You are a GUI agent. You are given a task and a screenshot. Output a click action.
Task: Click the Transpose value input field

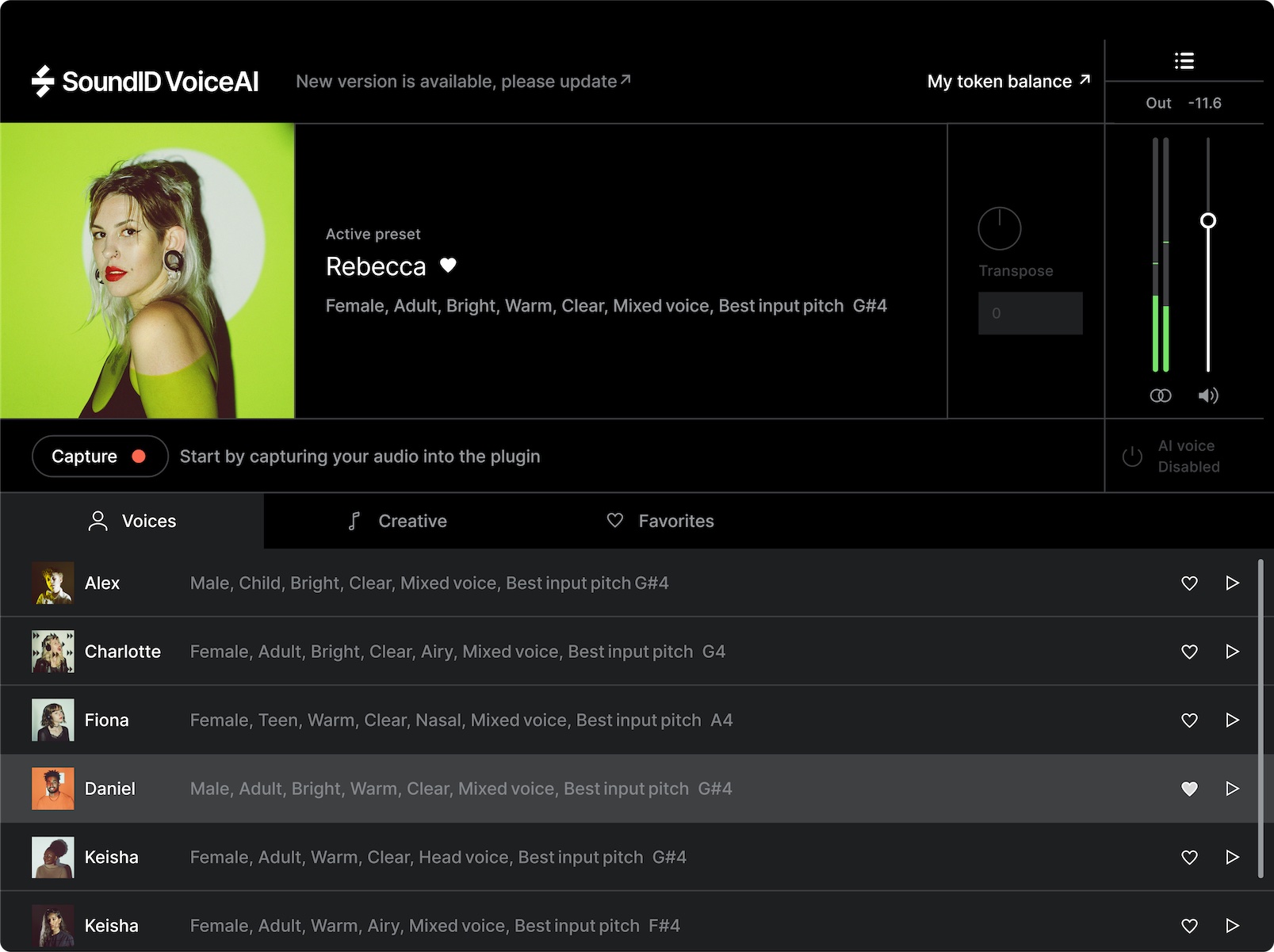tap(1031, 313)
